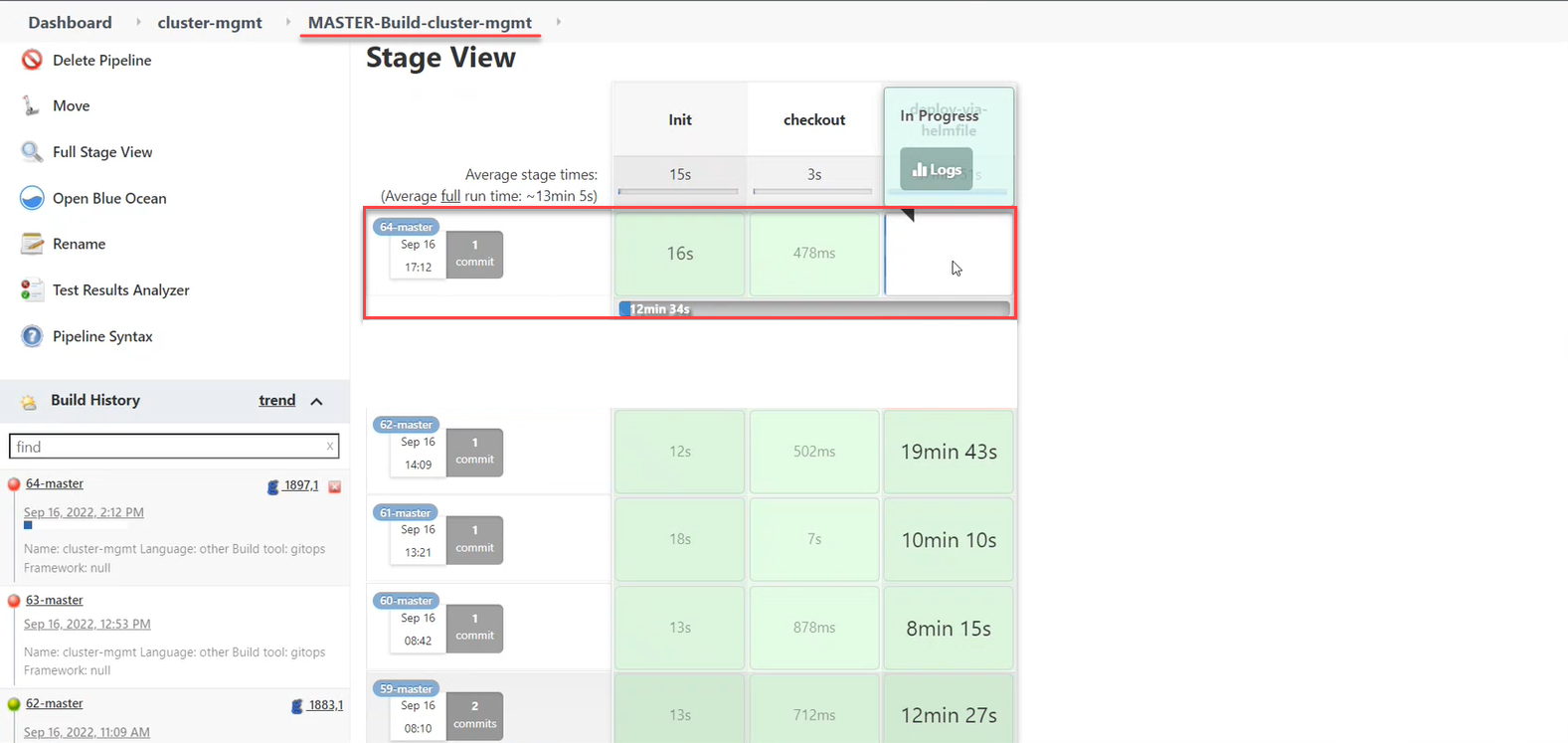Viewport: 1568px width, 743px height.
Task: Click 1 commit box for 61-master
Action: click(474, 539)
